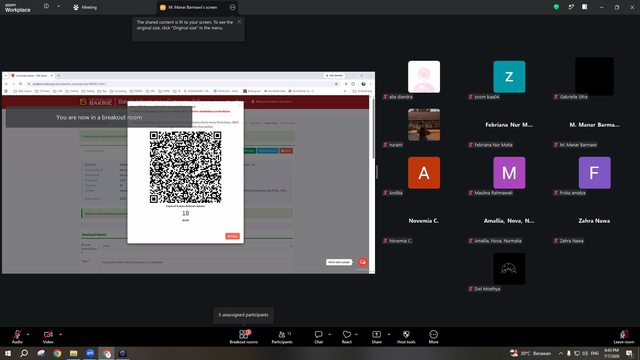
Task: Select the Meeting tab
Action: [x=85, y=7]
